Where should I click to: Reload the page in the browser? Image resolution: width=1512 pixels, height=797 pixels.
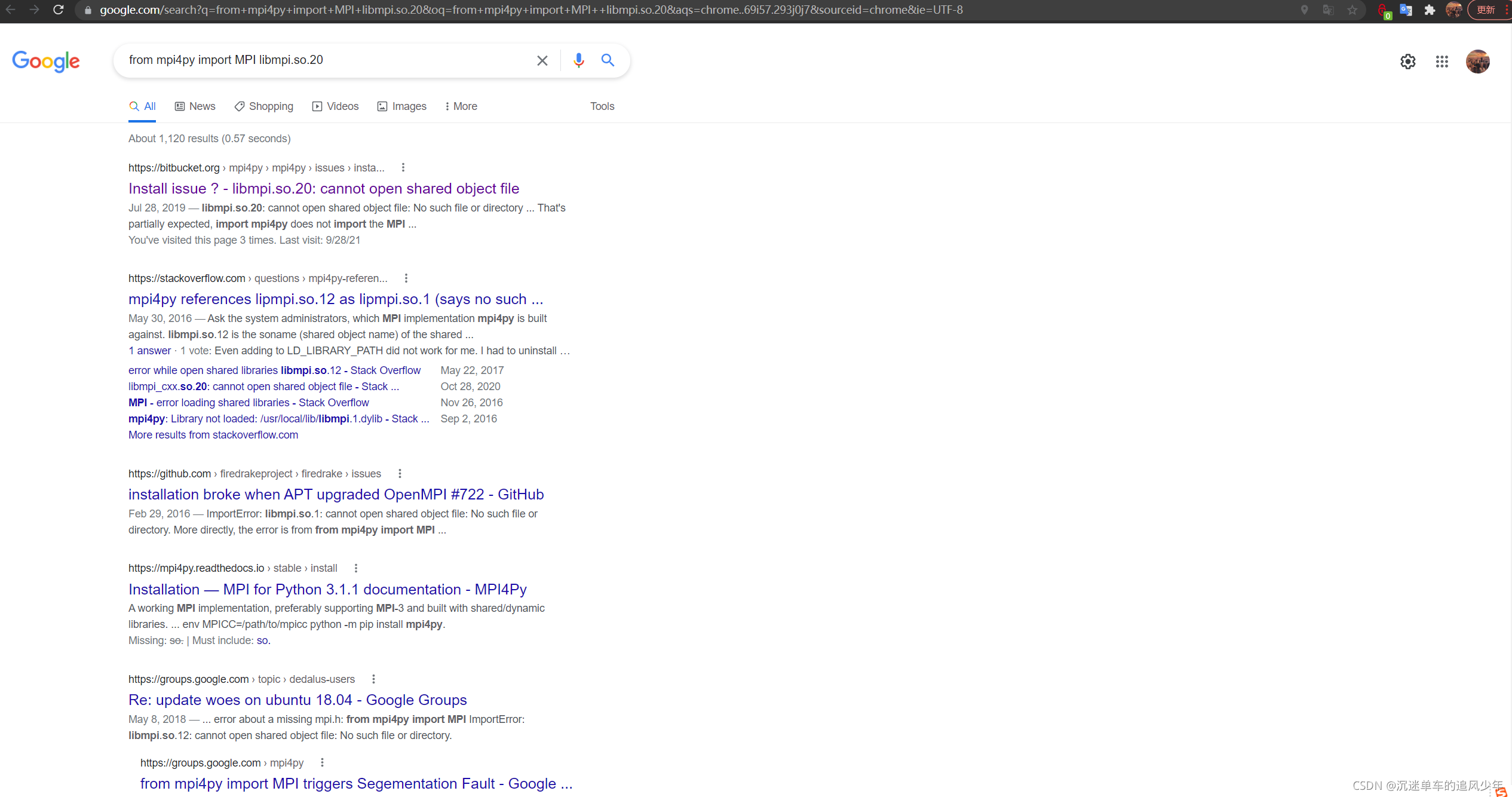58,10
